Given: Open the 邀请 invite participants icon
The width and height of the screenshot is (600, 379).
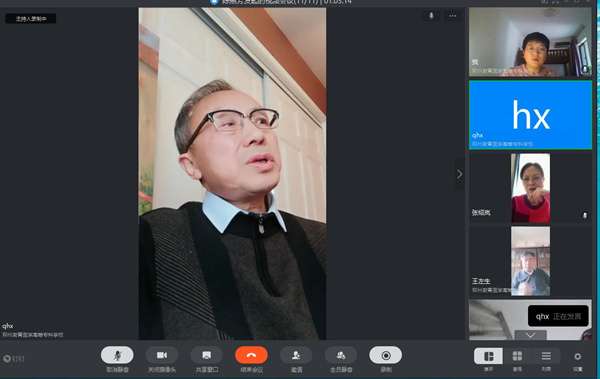Looking at the screenshot, I should coord(296,355).
